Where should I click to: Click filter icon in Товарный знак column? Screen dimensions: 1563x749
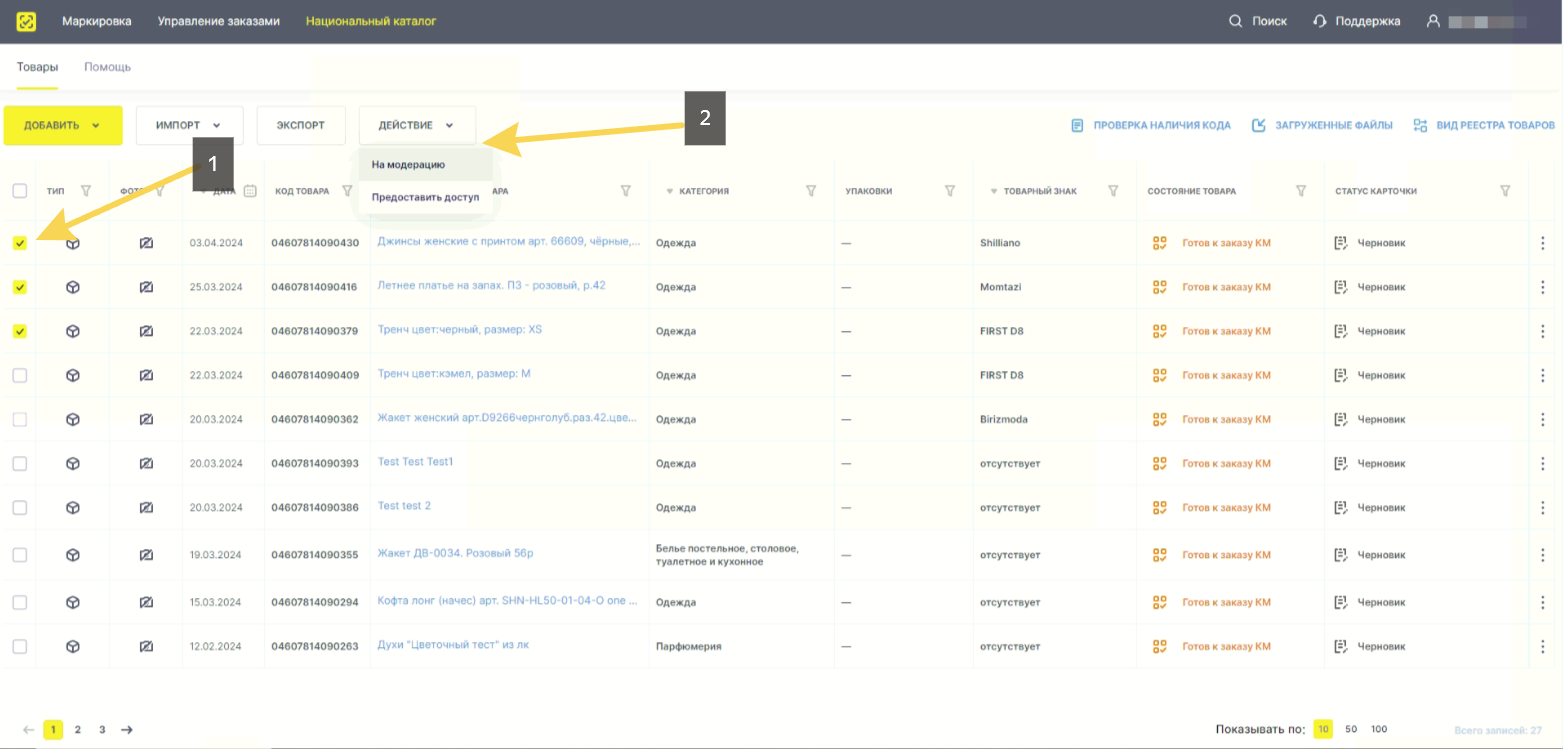coord(1113,191)
